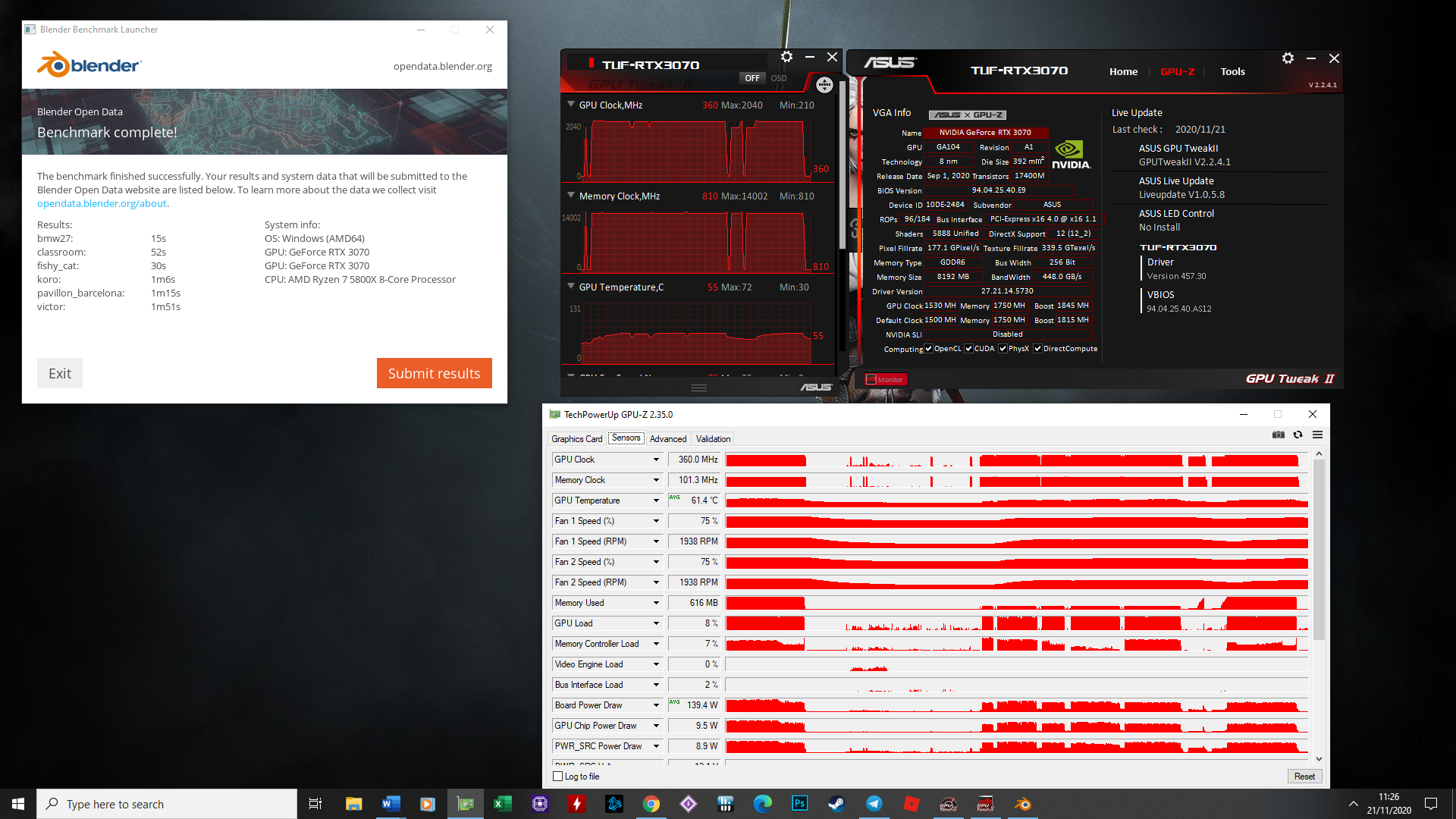Open settings gear in ASUS GPU Tweak monitor window
Image resolution: width=1456 pixels, height=819 pixels.
(x=787, y=57)
